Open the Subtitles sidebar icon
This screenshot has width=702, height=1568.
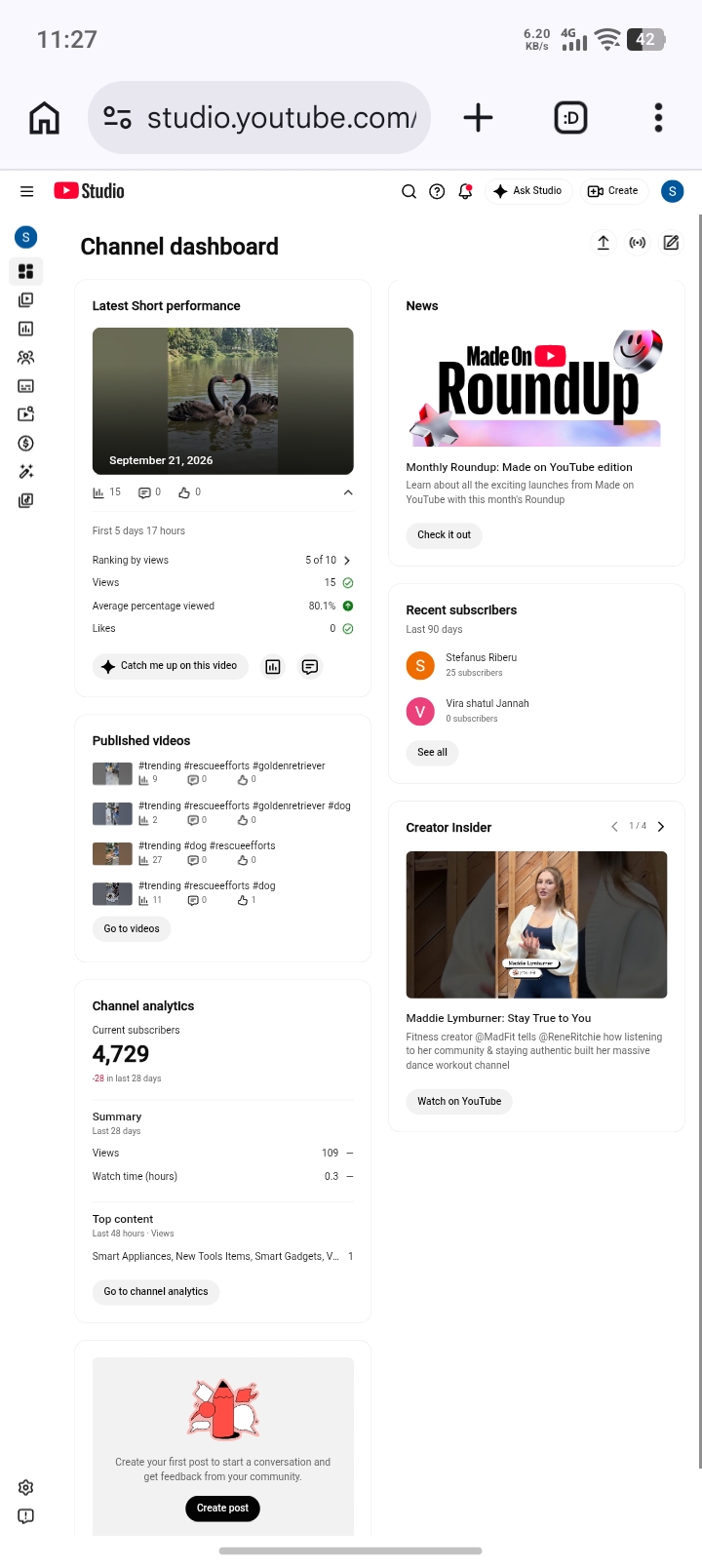[26, 386]
